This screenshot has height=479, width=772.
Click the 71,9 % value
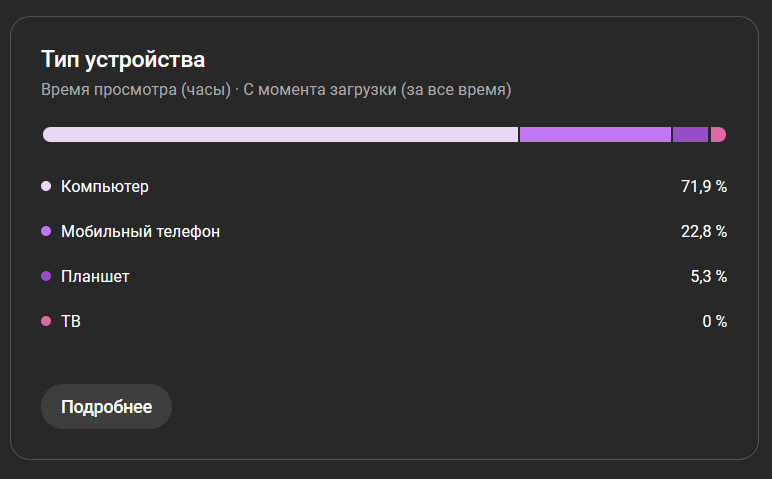click(703, 186)
